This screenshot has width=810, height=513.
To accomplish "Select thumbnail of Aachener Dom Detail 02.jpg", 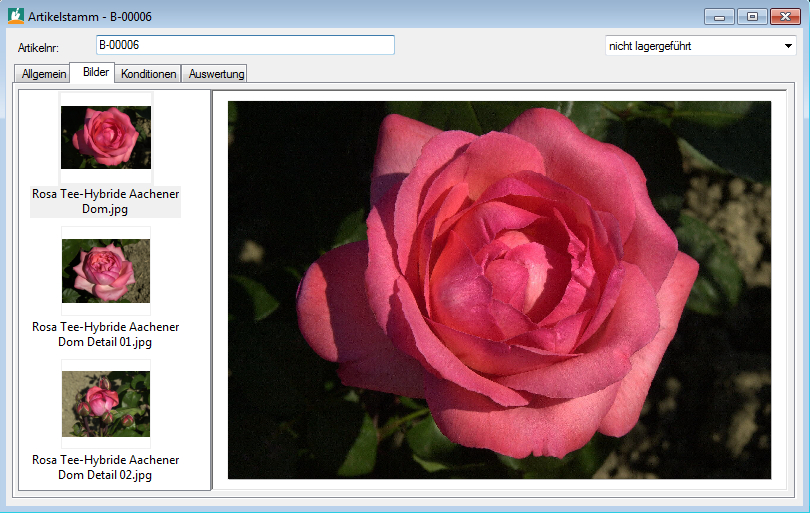I will coord(106,404).
